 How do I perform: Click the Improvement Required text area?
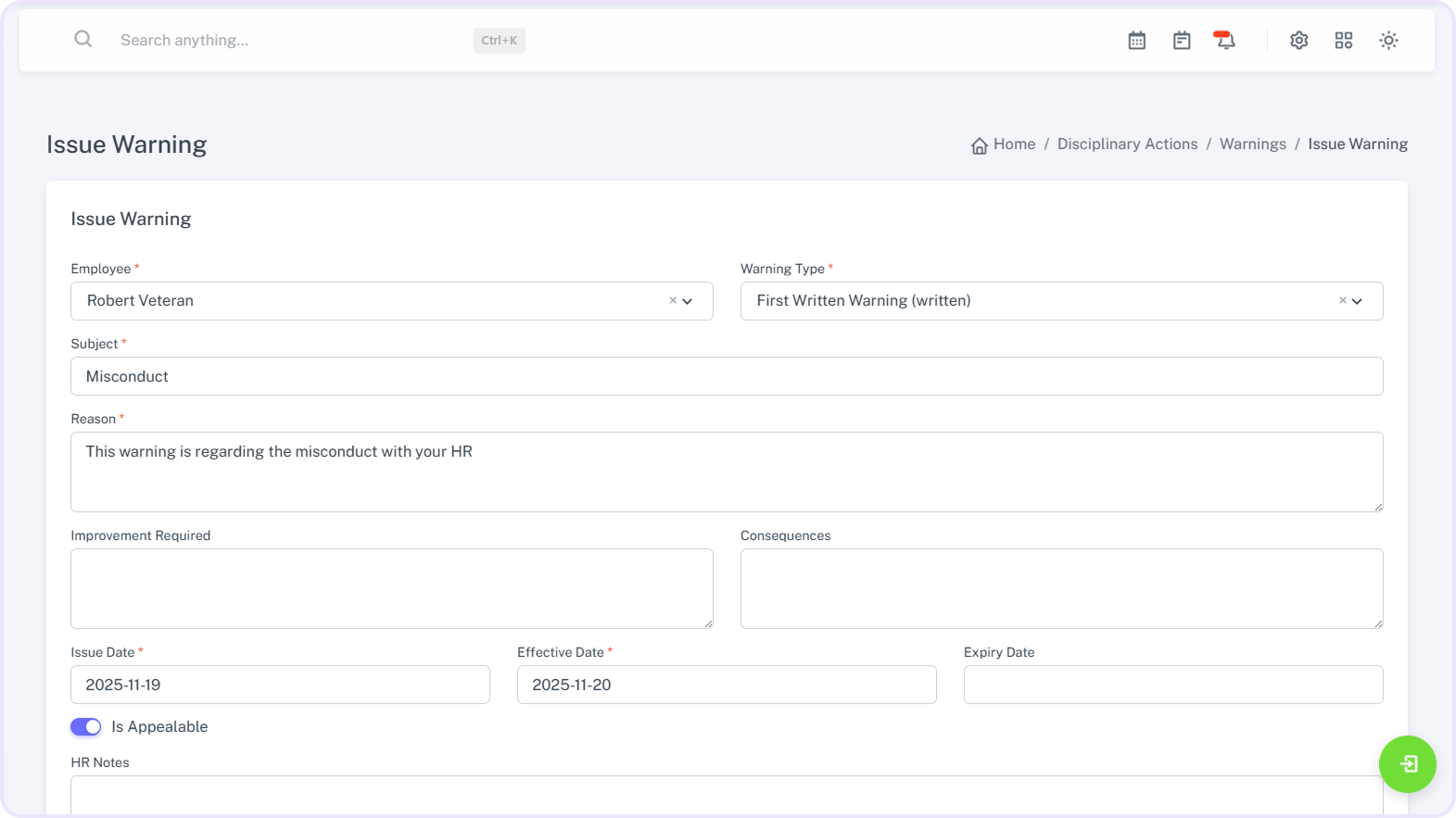tap(391, 588)
